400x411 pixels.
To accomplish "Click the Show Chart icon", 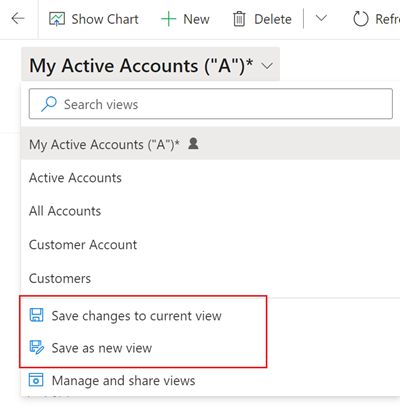I will pos(57,19).
